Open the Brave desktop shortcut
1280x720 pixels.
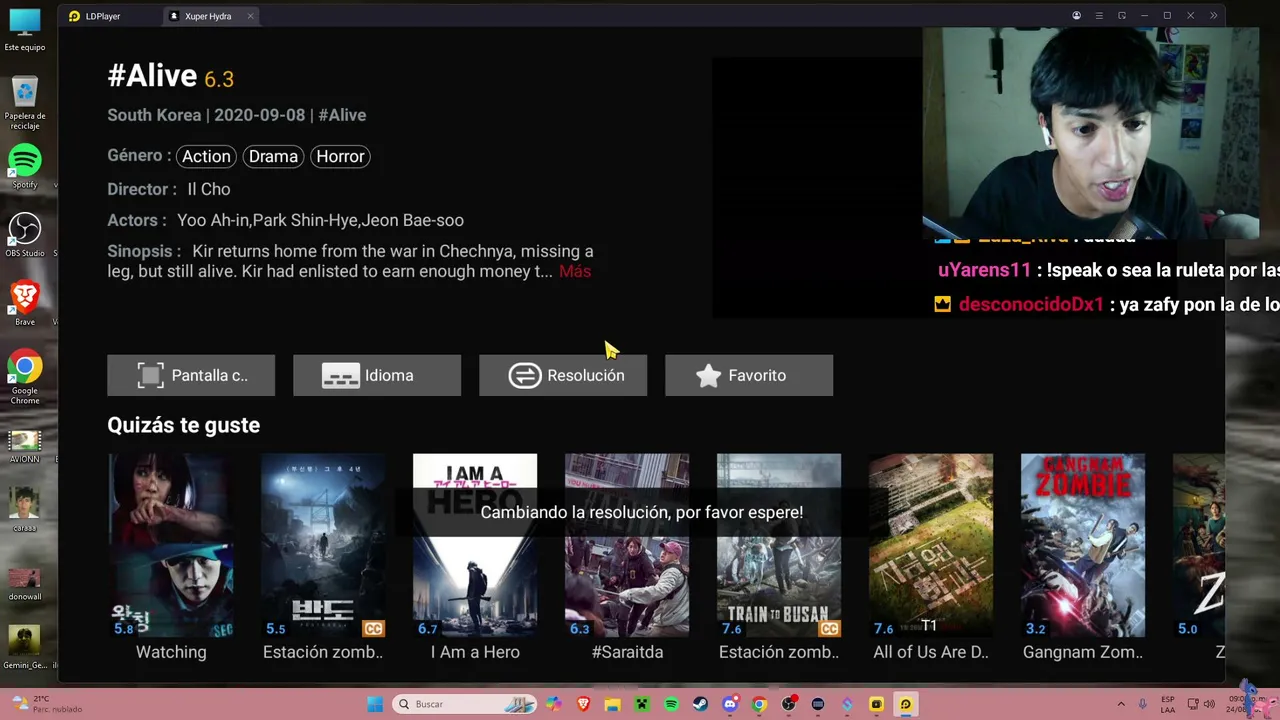tap(25, 303)
